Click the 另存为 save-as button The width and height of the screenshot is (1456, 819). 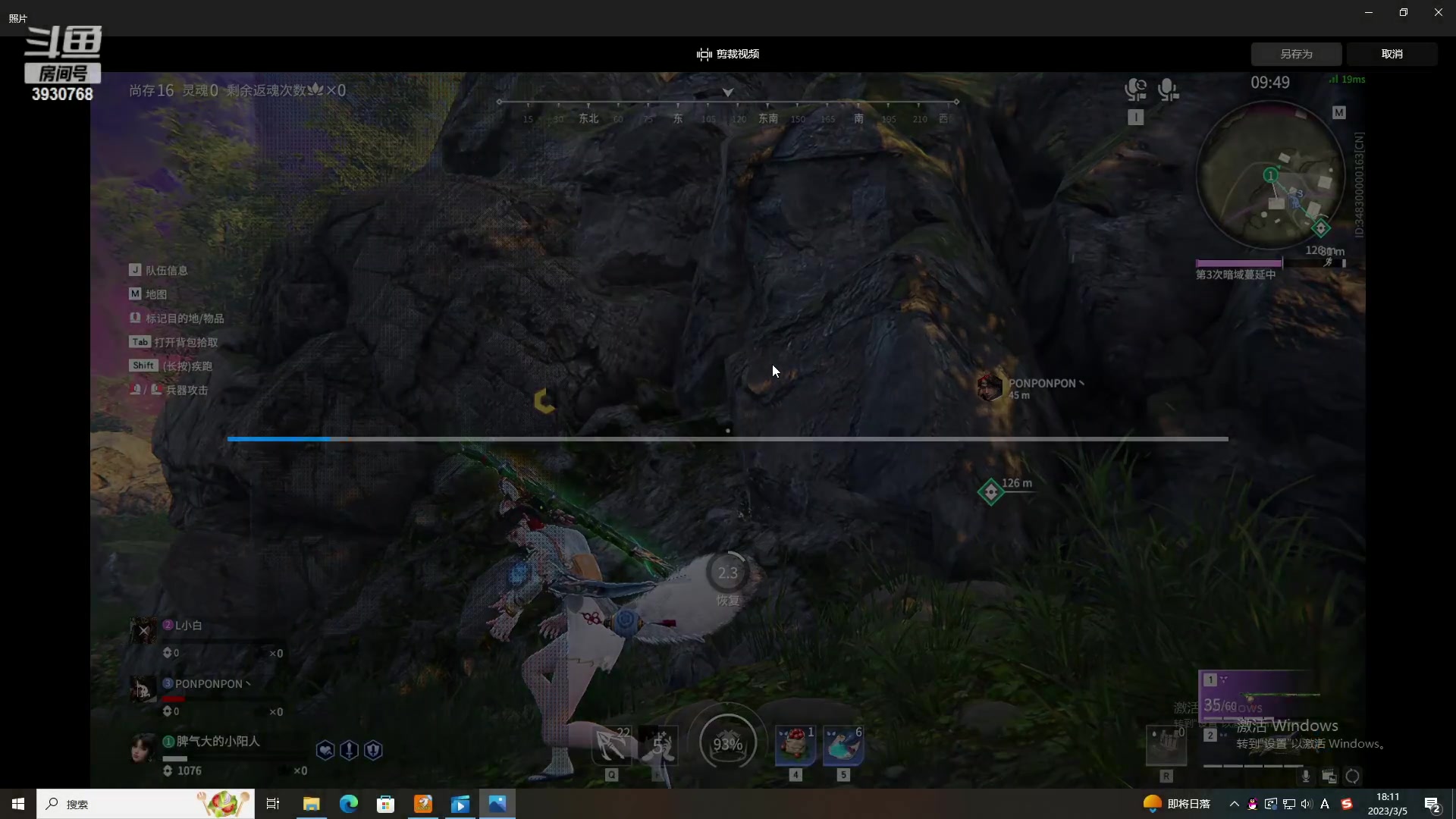point(1296,54)
